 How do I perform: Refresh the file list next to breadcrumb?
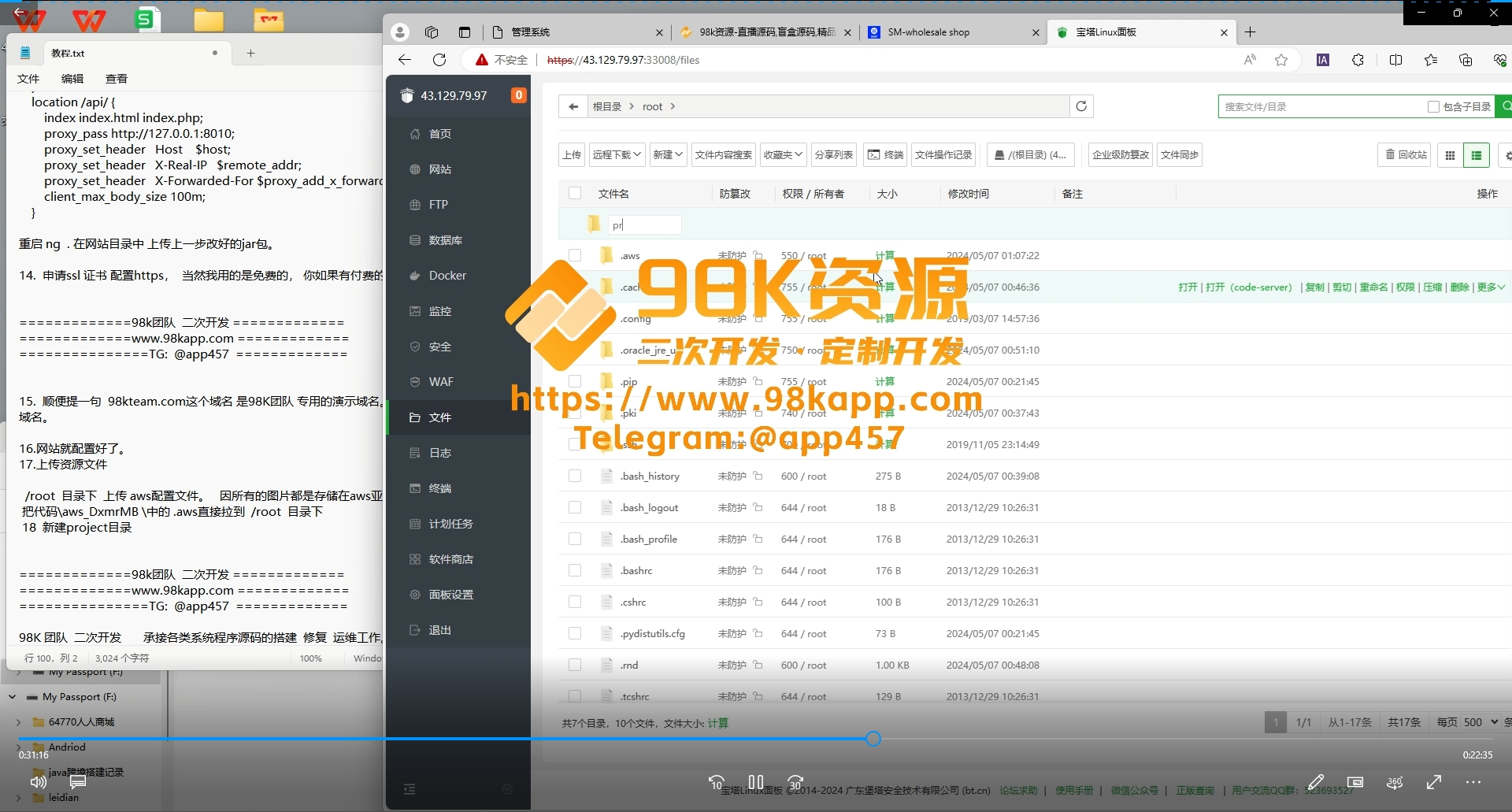pyautogui.click(x=1081, y=106)
